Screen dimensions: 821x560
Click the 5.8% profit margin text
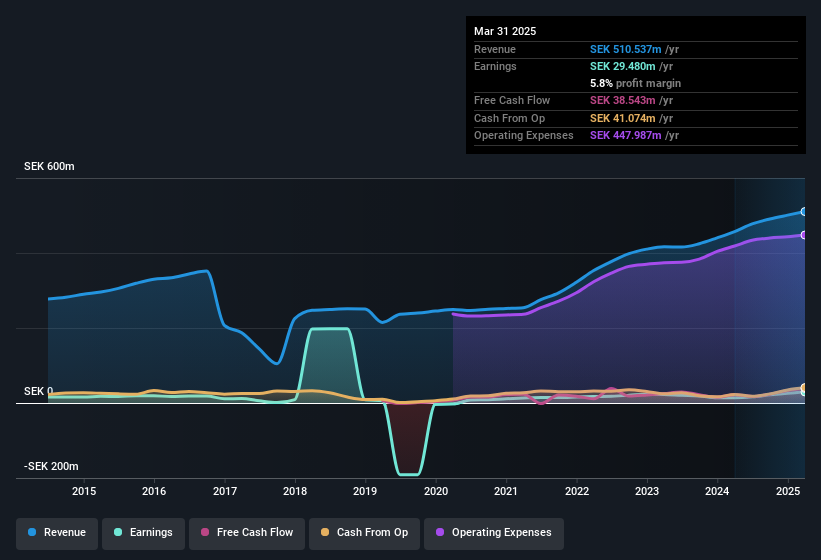pyautogui.click(x=636, y=84)
